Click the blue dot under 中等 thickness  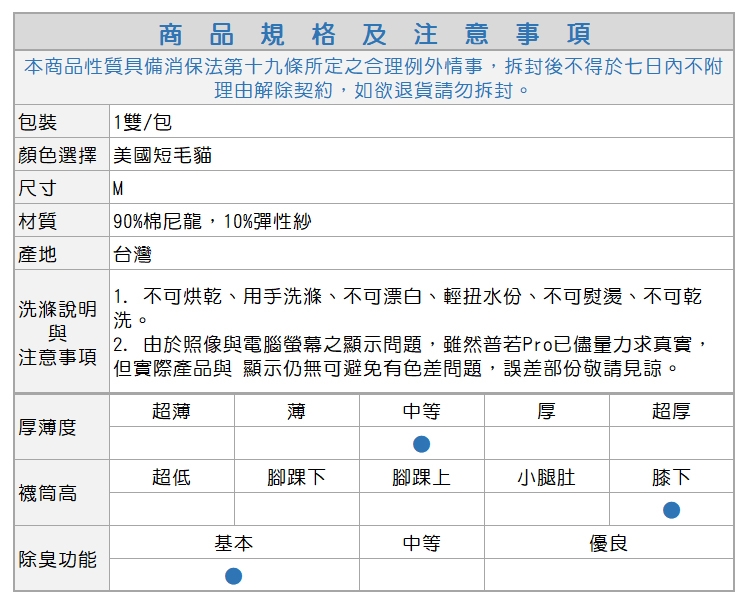click(421, 443)
